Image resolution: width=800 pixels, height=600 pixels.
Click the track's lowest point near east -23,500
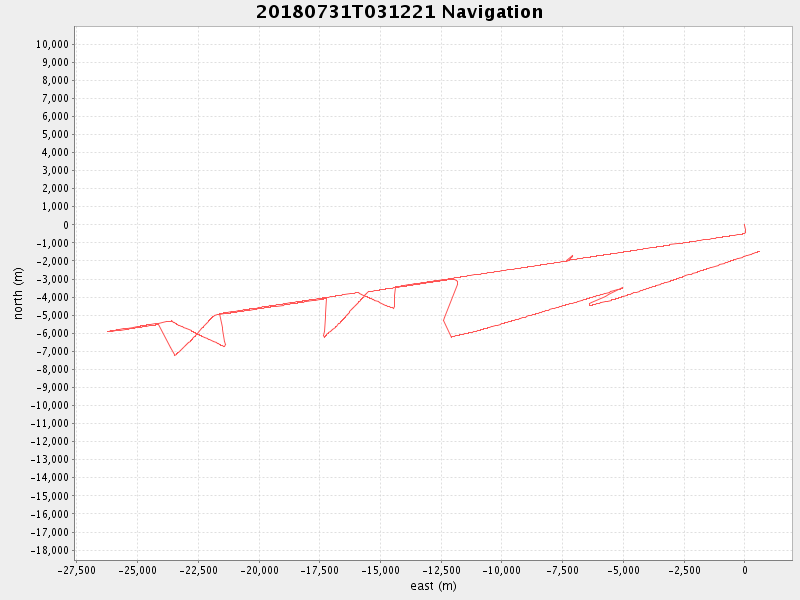(175, 355)
